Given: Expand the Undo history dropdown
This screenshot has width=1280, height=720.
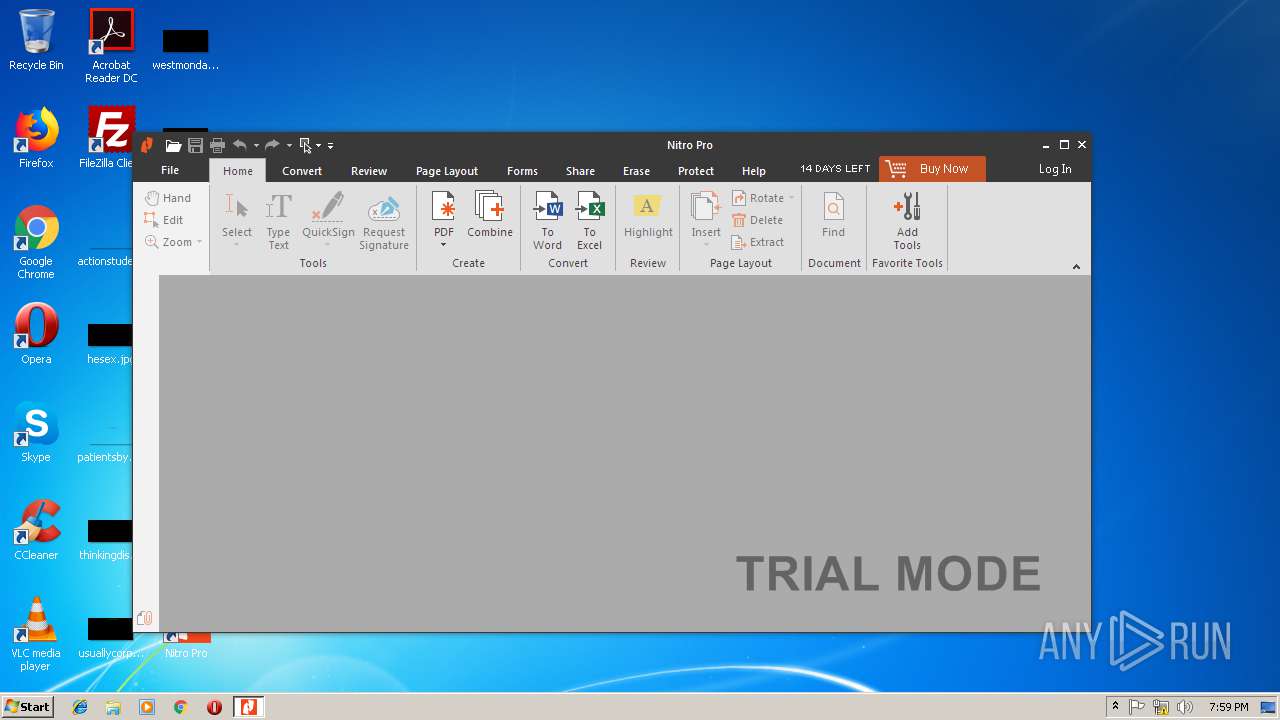Looking at the screenshot, I should click(x=256, y=146).
